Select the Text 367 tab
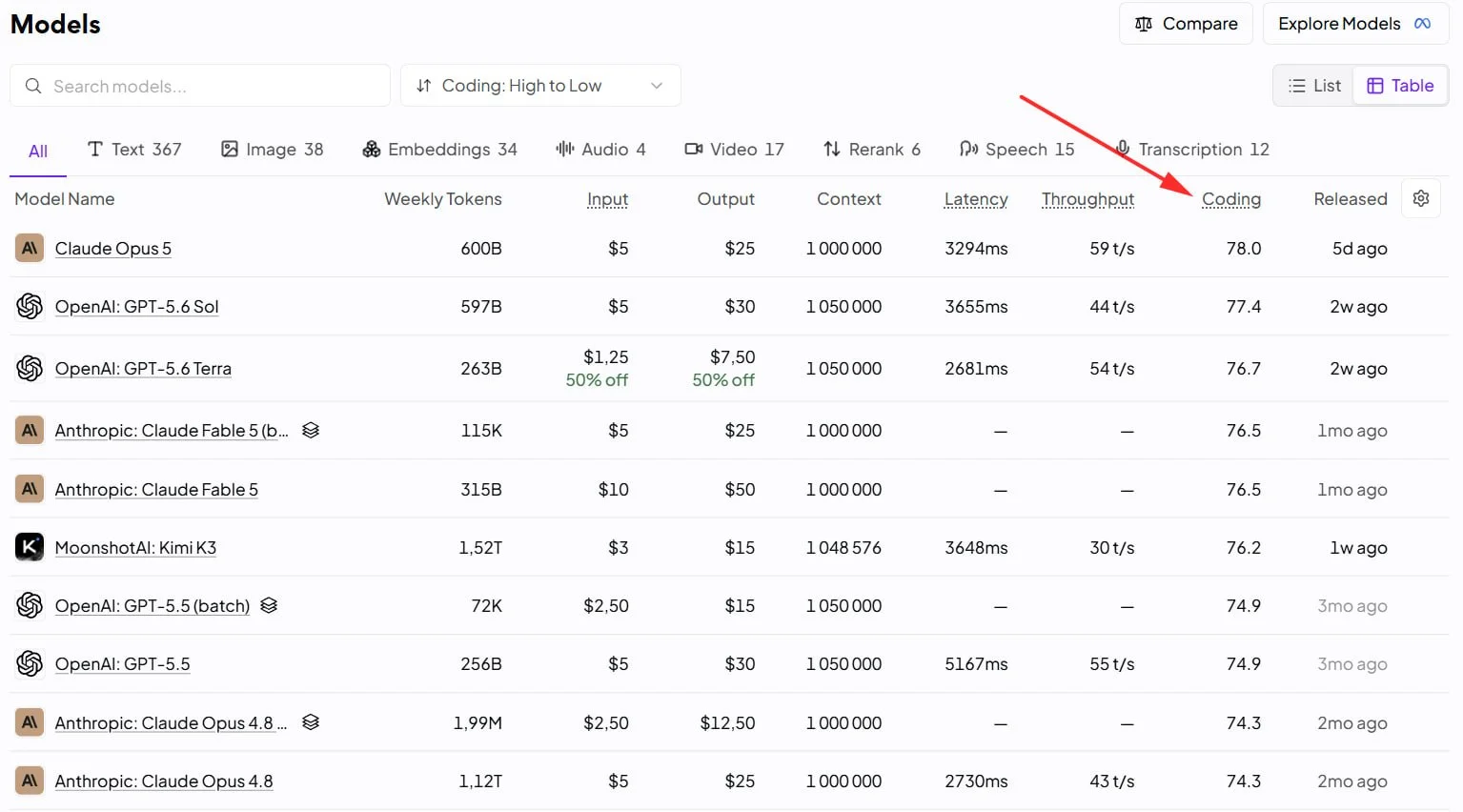Screen dimensions: 1463x812 [134, 150]
